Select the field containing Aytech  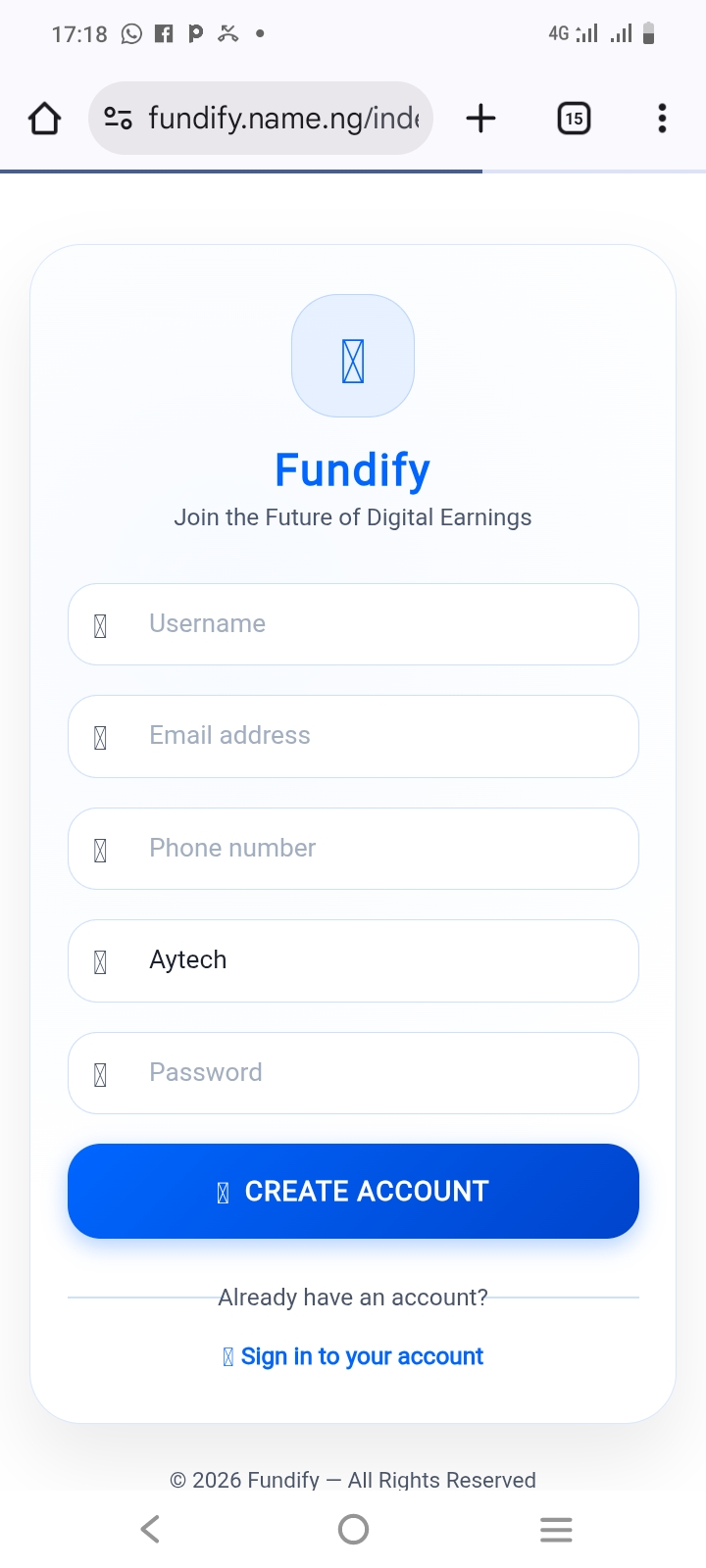tap(382, 960)
